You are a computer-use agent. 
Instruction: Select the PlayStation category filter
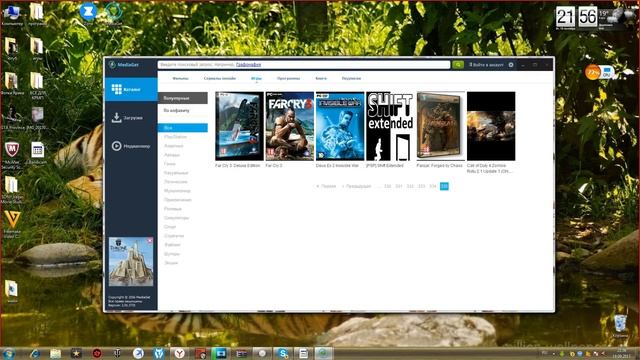pyautogui.click(x=176, y=137)
